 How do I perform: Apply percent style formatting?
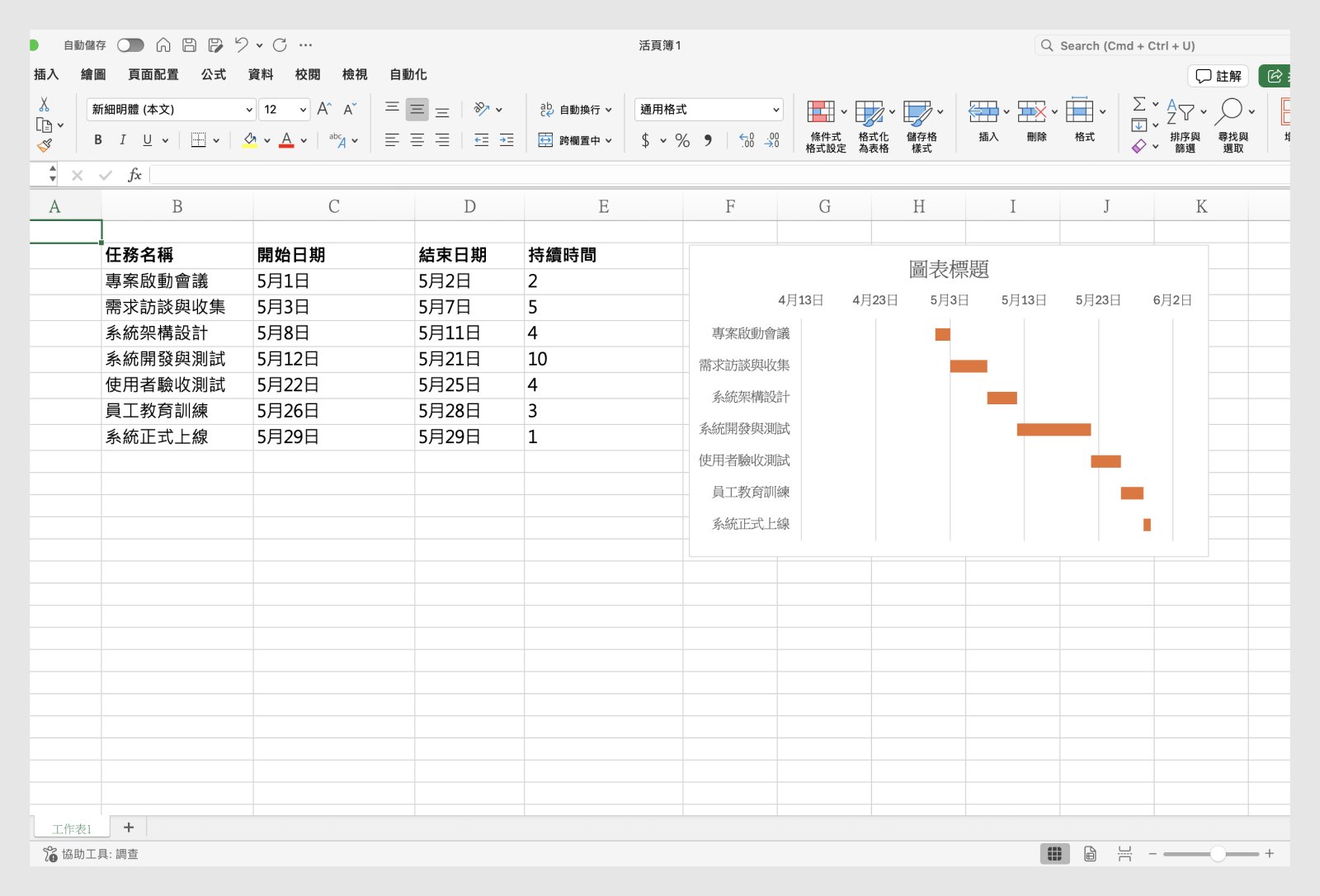[681, 140]
